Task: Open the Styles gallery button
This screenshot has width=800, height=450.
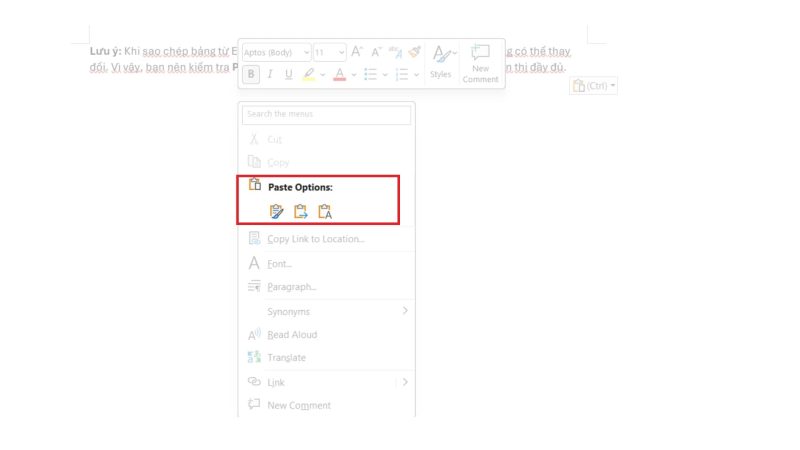Action: (441, 62)
